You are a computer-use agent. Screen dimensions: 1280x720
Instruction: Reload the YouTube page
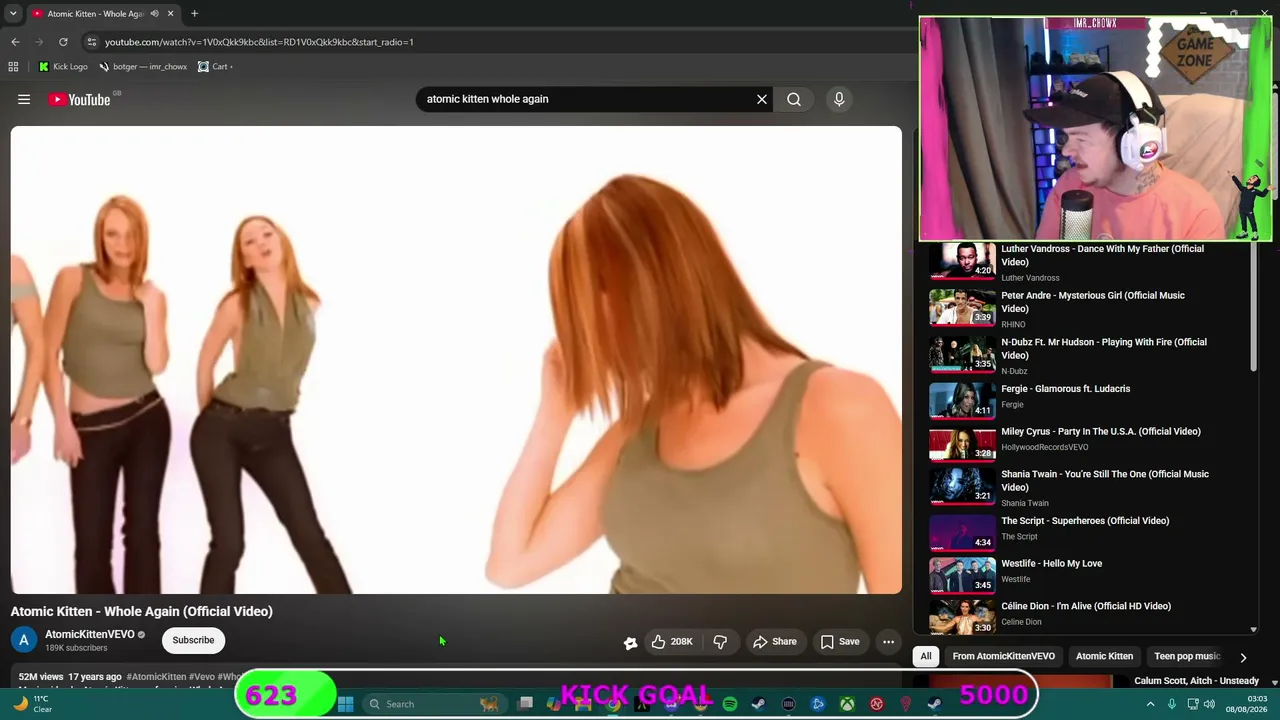pyautogui.click(x=63, y=42)
